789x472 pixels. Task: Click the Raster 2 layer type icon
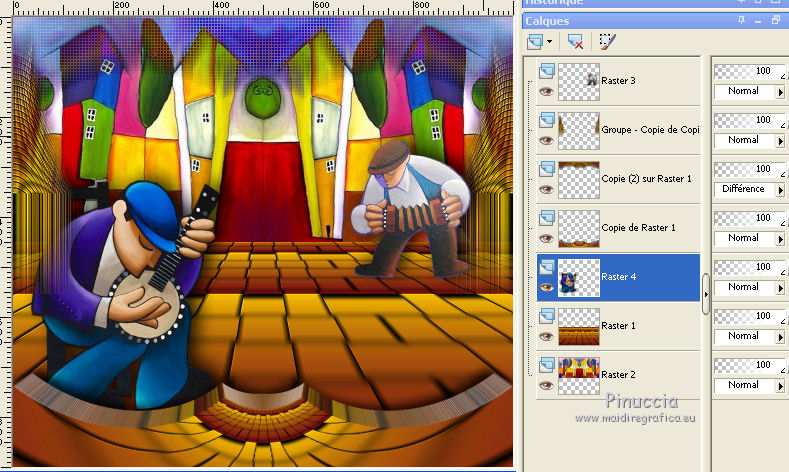[547, 365]
